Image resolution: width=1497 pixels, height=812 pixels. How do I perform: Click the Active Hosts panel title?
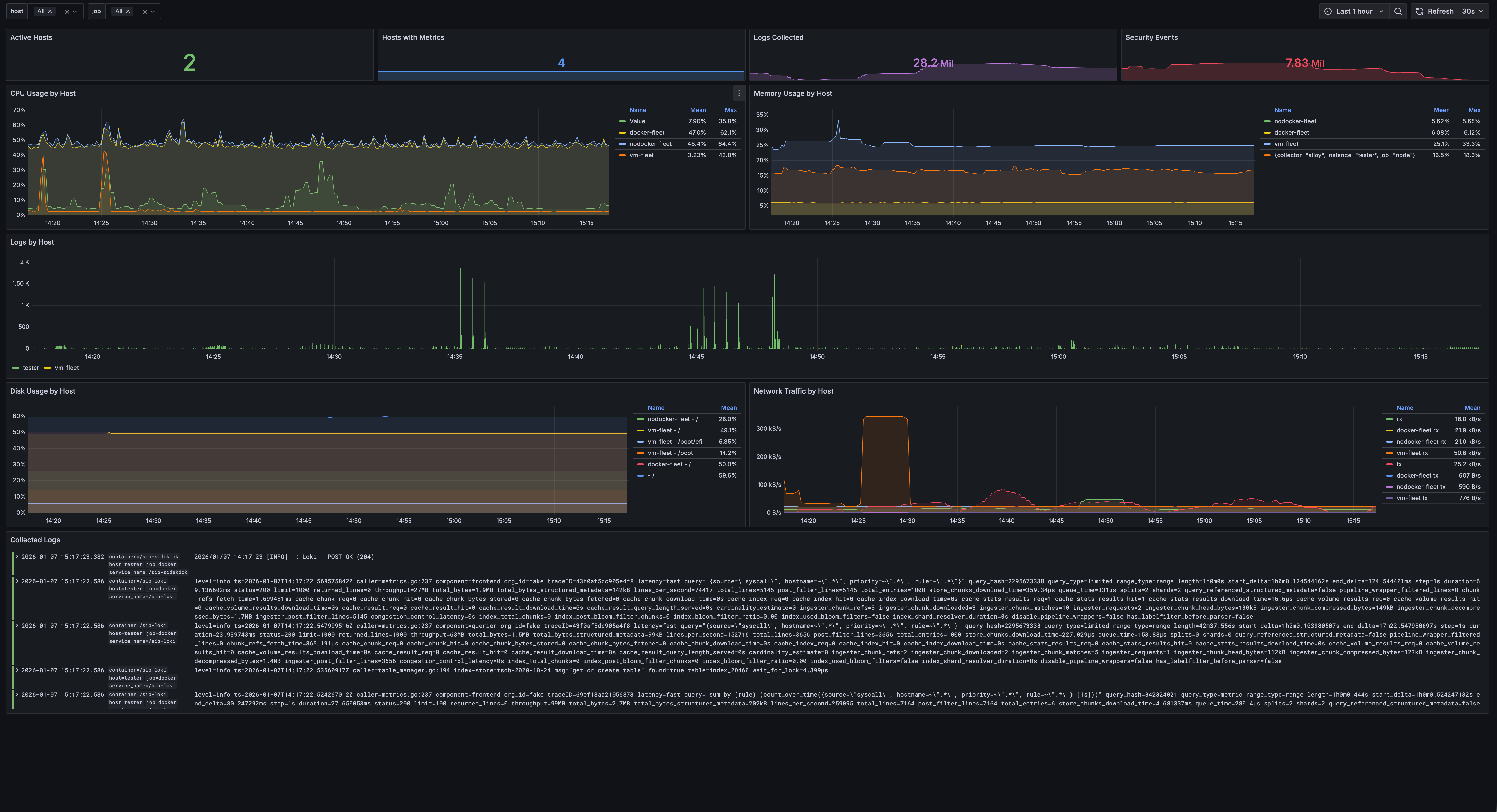pos(31,37)
